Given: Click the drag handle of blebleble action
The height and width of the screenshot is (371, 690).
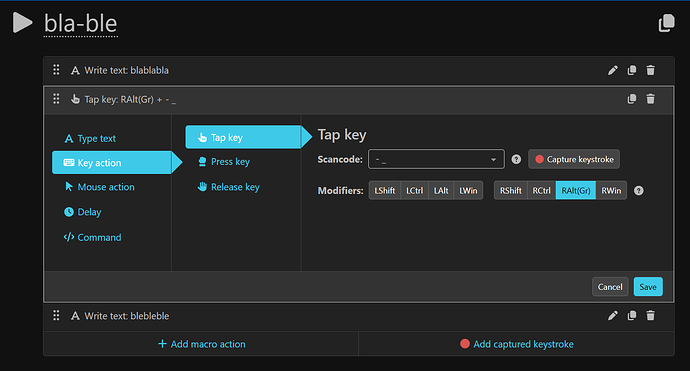Looking at the screenshot, I should pos(56,316).
